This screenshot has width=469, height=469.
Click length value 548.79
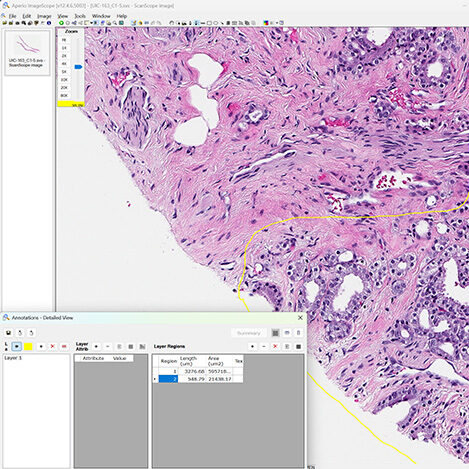click(196, 379)
